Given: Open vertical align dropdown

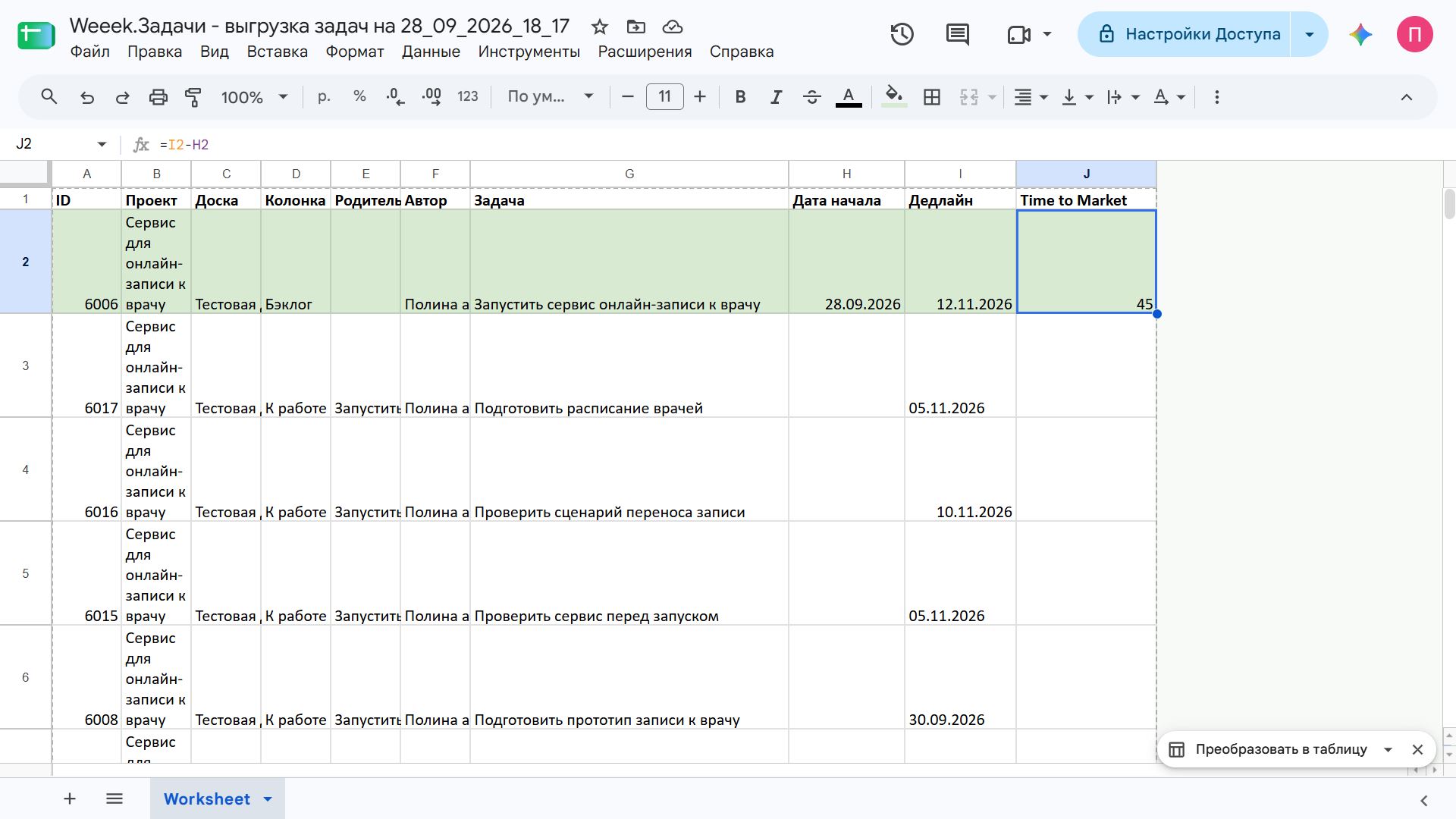Looking at the screenshot, I should click(x=1078, y=96).
